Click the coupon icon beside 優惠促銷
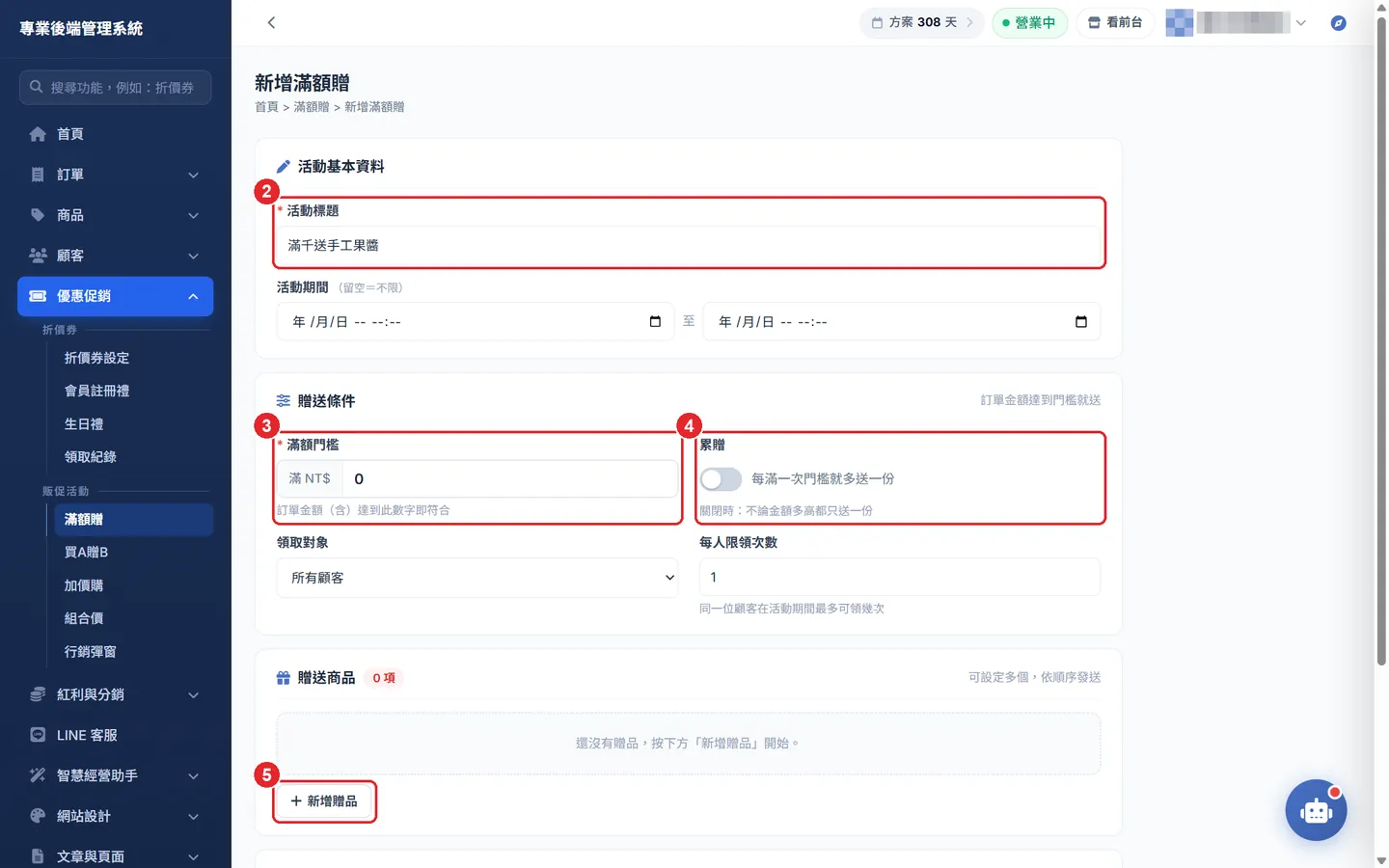 pos(38,296)
